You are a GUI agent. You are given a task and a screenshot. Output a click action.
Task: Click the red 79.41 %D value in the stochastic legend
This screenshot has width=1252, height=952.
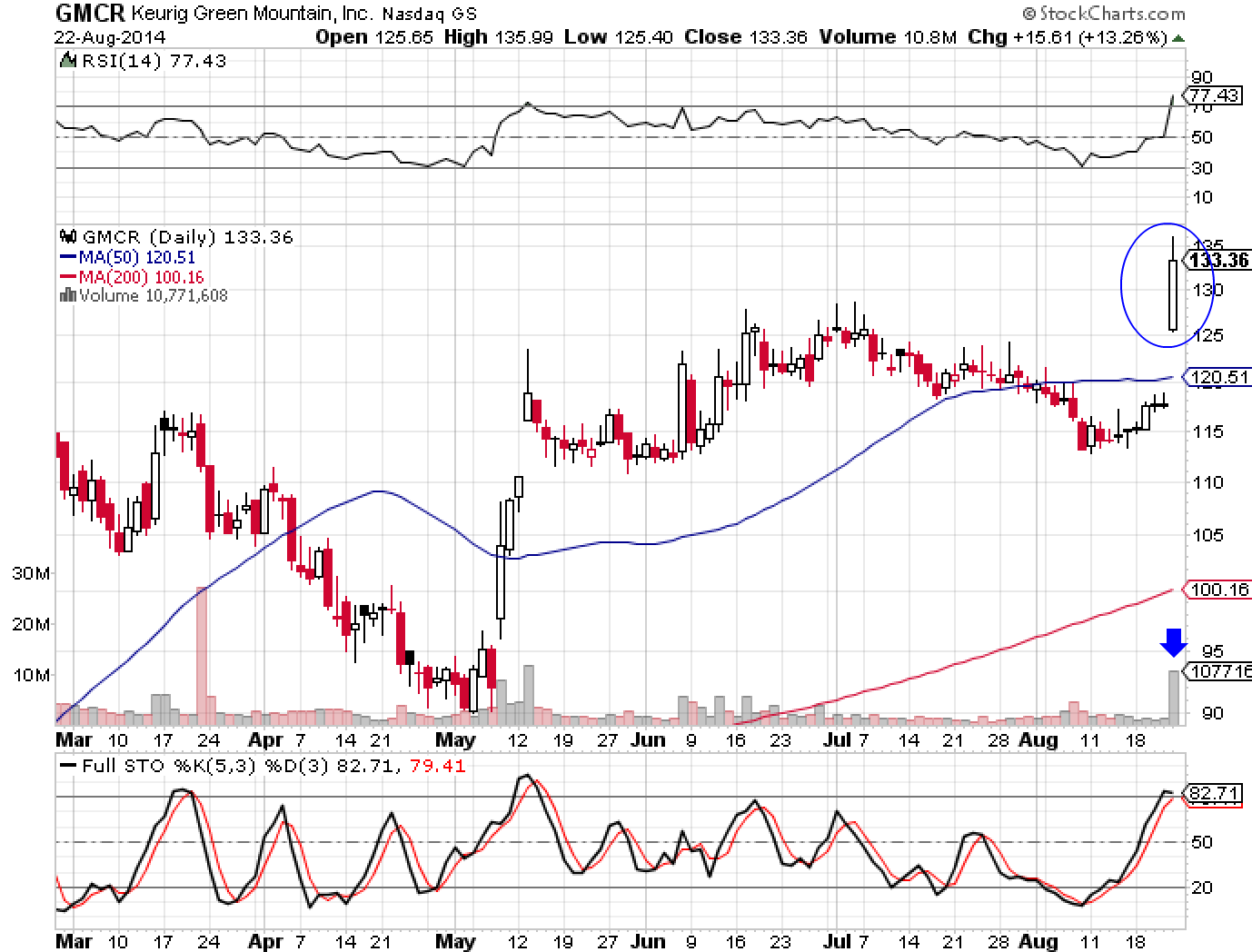(x=438, y=766)
